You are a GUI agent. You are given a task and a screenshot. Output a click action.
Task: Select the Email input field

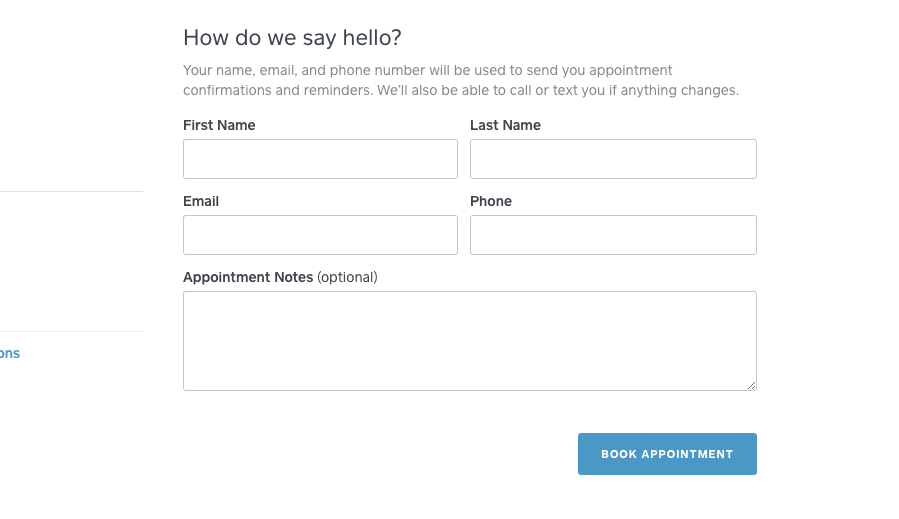pyautogui.click(x=320, y=235)
